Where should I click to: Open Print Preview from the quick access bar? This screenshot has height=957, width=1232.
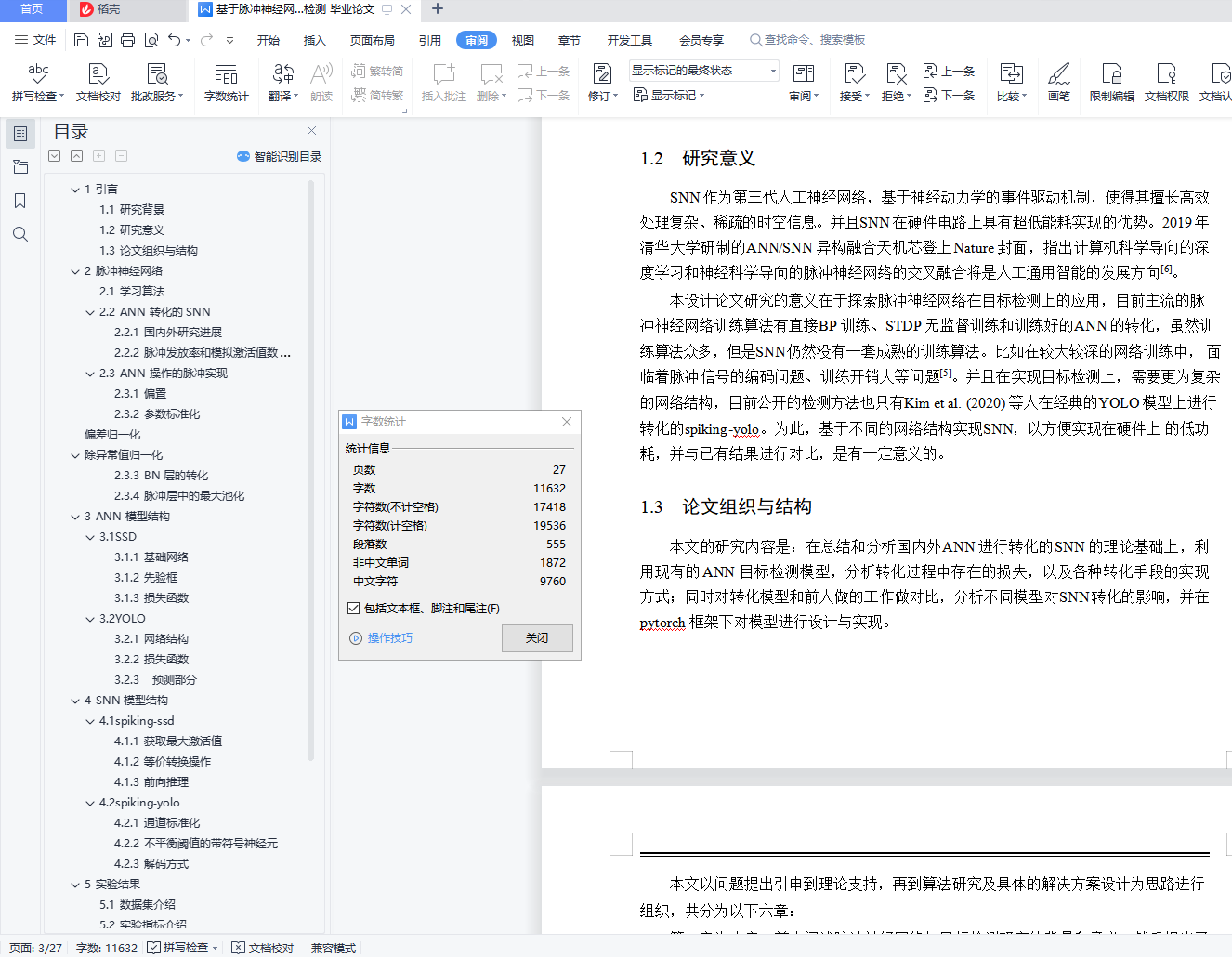pyautogui.click(x=151, y=40)
